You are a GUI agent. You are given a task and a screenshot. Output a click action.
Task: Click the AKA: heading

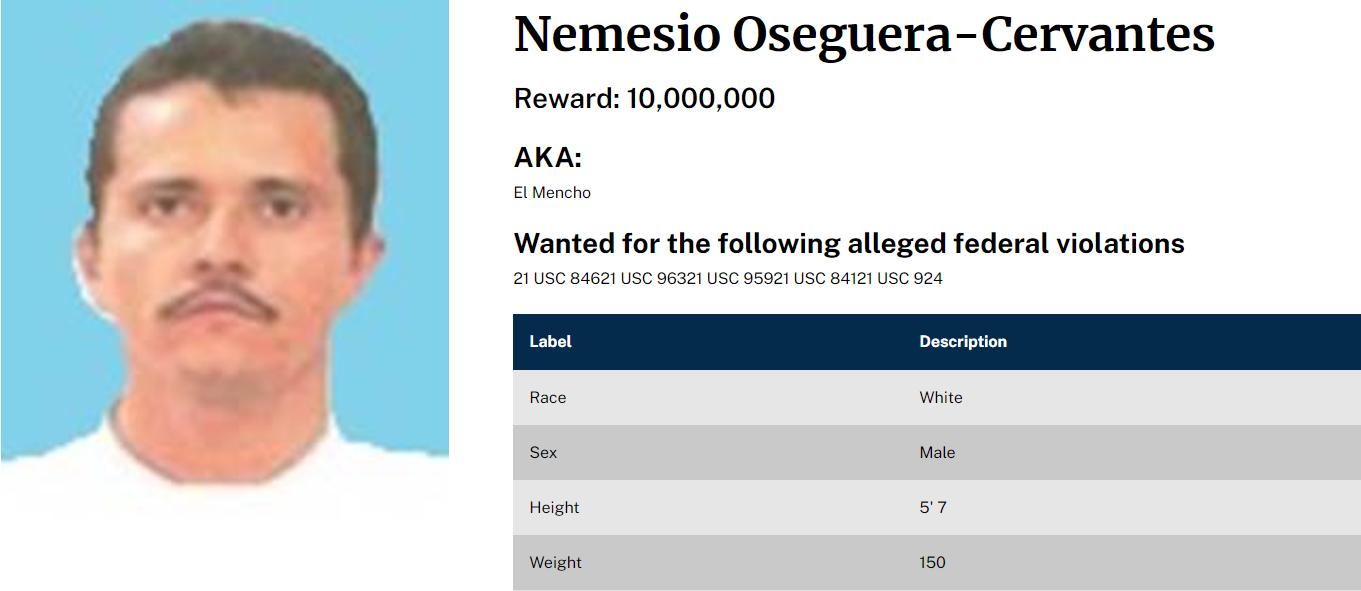pyautogui.click(x=547, y=158)
